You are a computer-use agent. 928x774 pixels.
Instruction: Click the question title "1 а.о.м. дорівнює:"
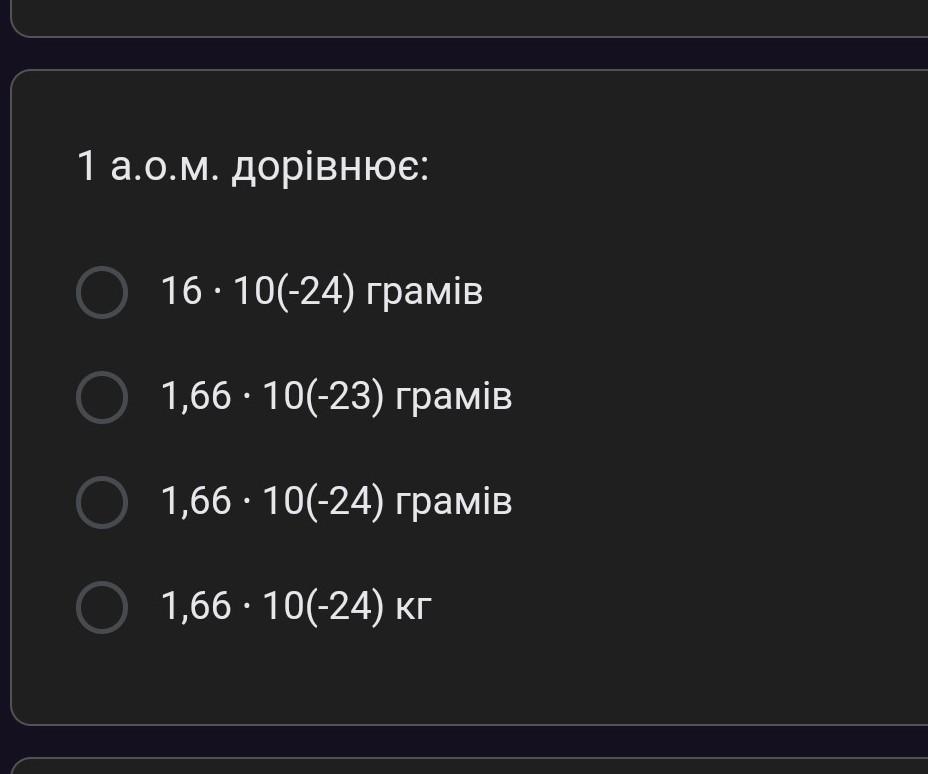(253, 167)
